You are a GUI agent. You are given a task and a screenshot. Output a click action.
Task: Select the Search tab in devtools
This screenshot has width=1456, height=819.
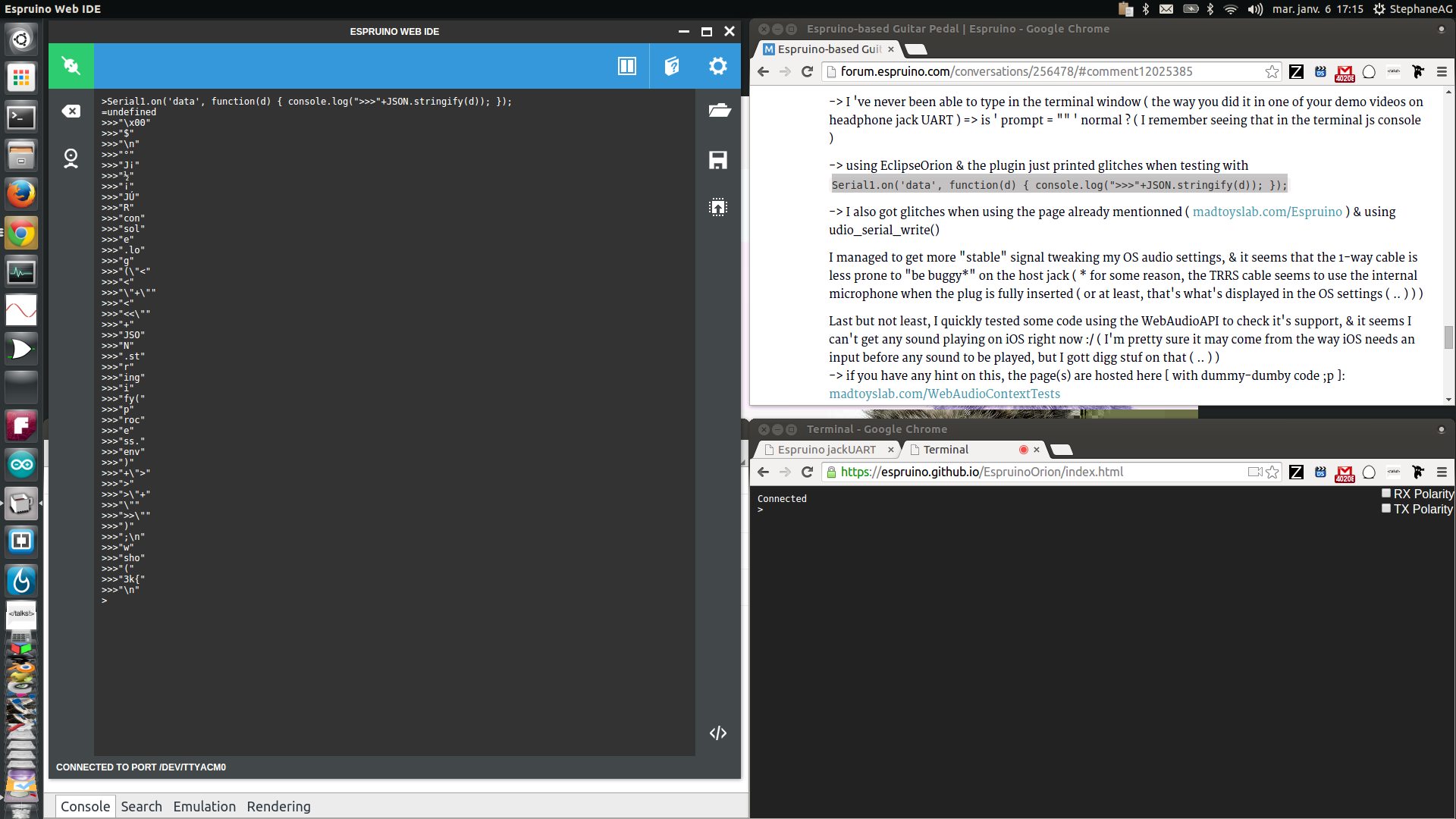[x=142, y=806]
